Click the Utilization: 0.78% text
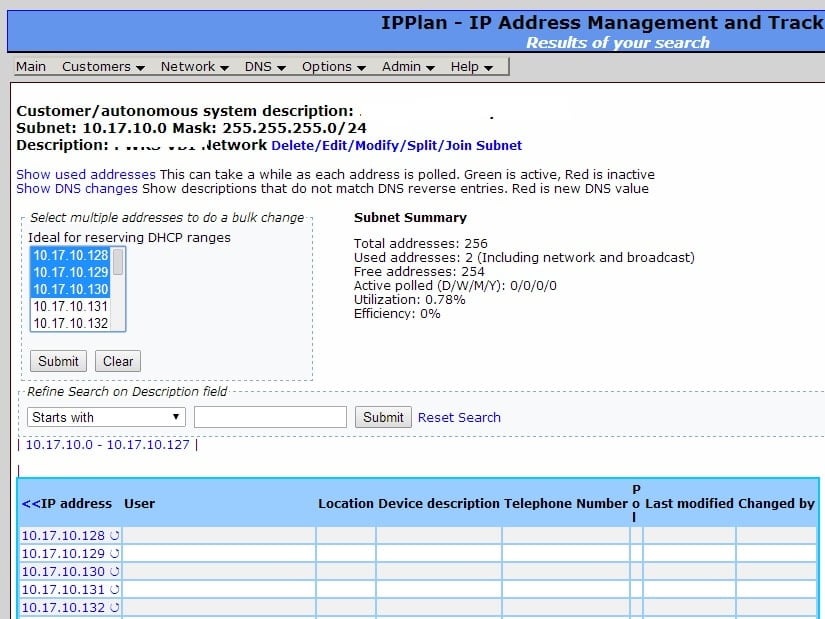The image size is (825, 619). pos(409,300)
